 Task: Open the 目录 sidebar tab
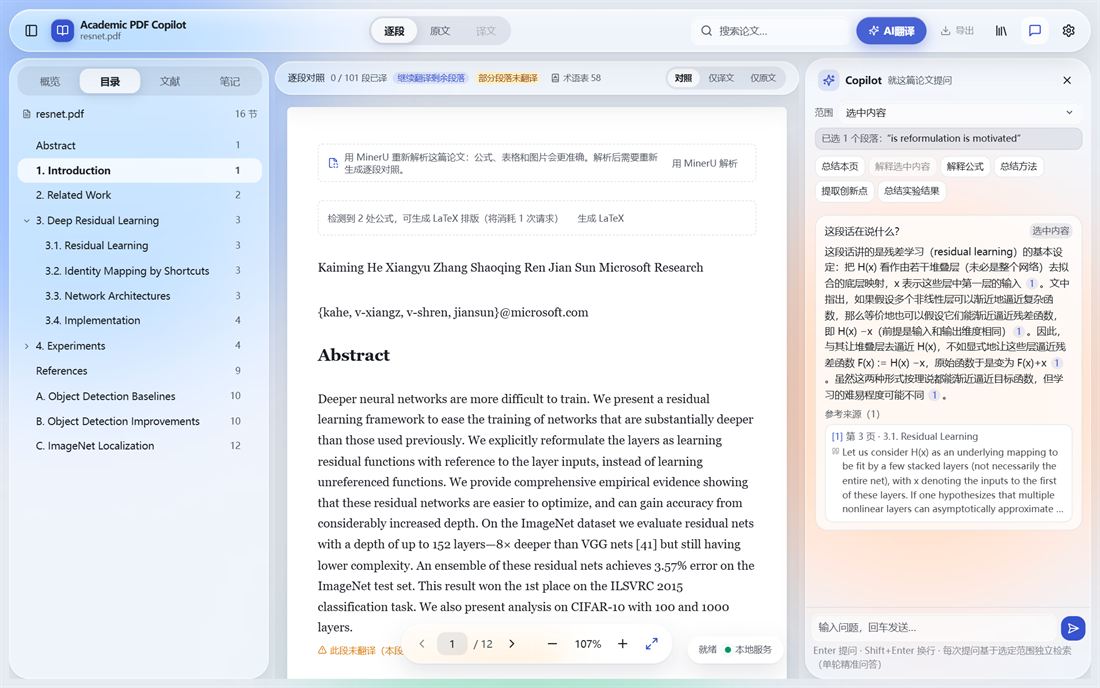point(110,81)
